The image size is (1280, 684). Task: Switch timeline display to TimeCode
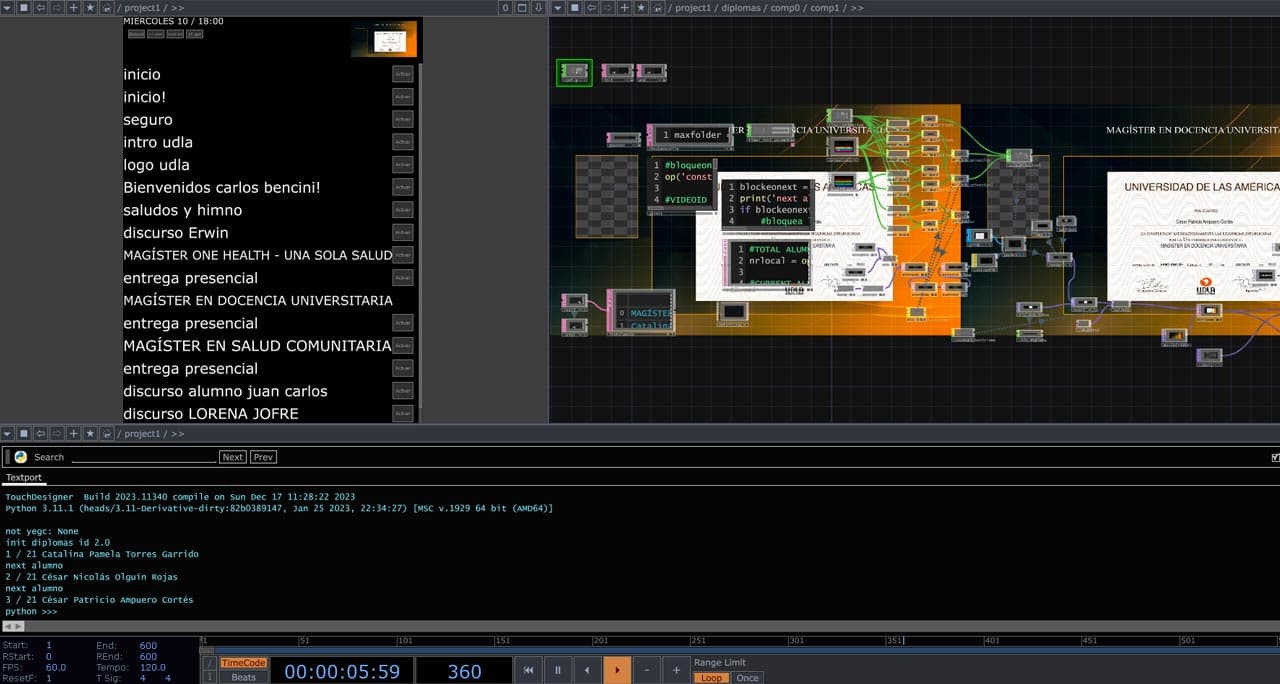click(x=243, y=662)
